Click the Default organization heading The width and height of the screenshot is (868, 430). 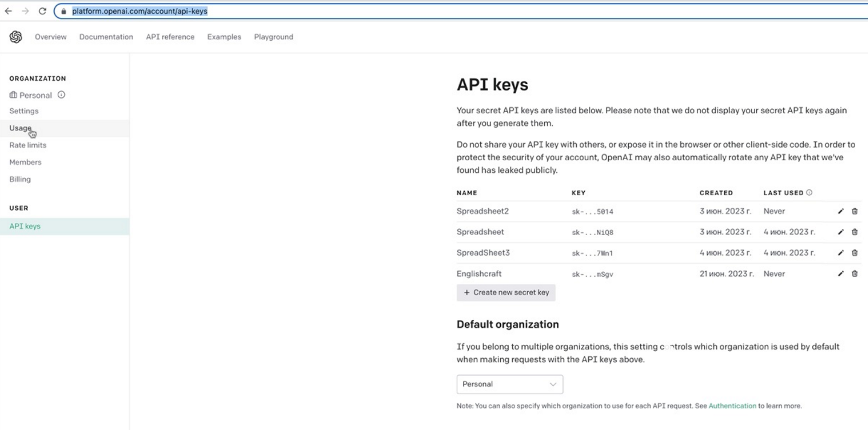tap(508, 324)
